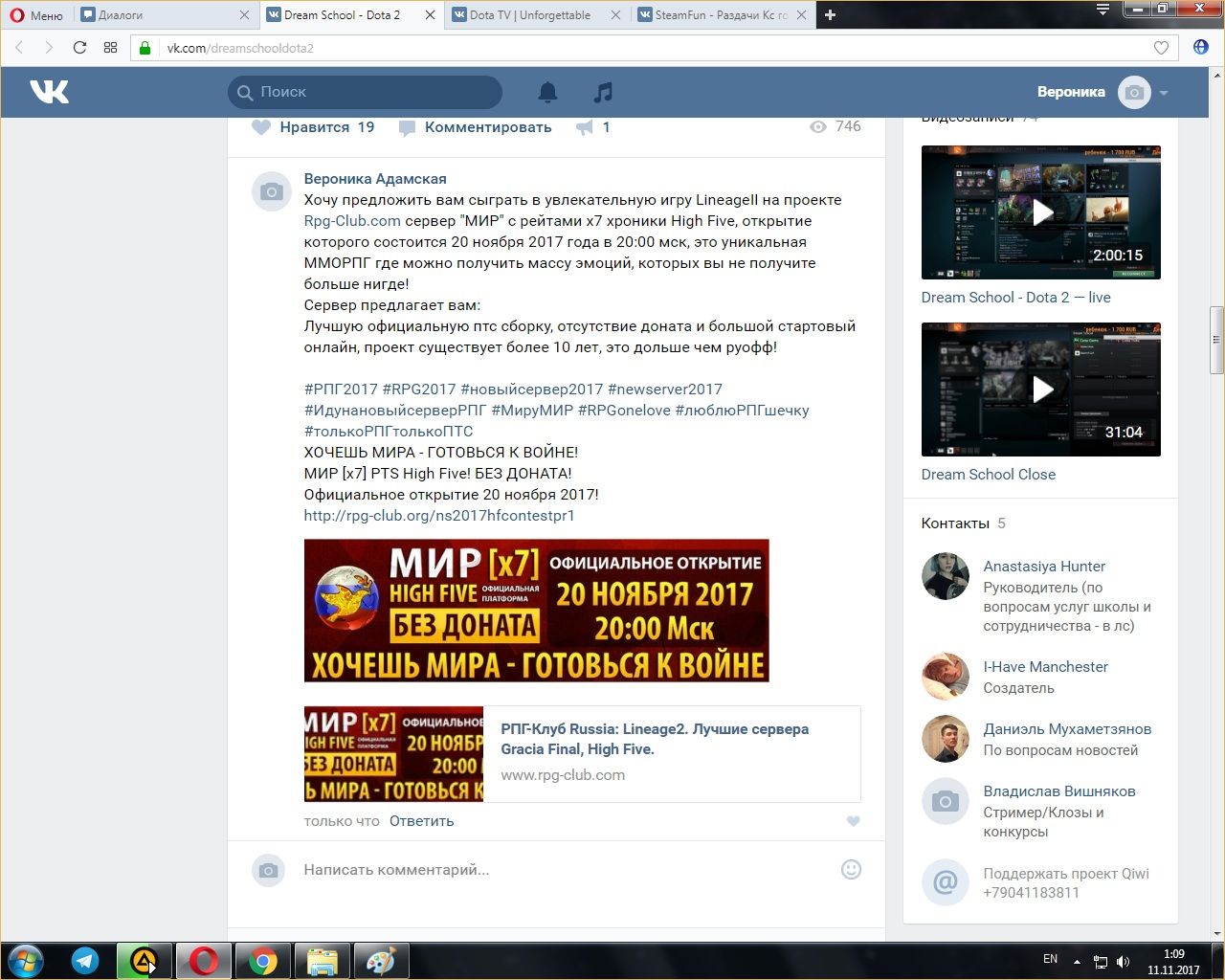Click the address bar URL vk.com/dreamschooldota2
Screen dimensions: 1225x980
[240, 48]
